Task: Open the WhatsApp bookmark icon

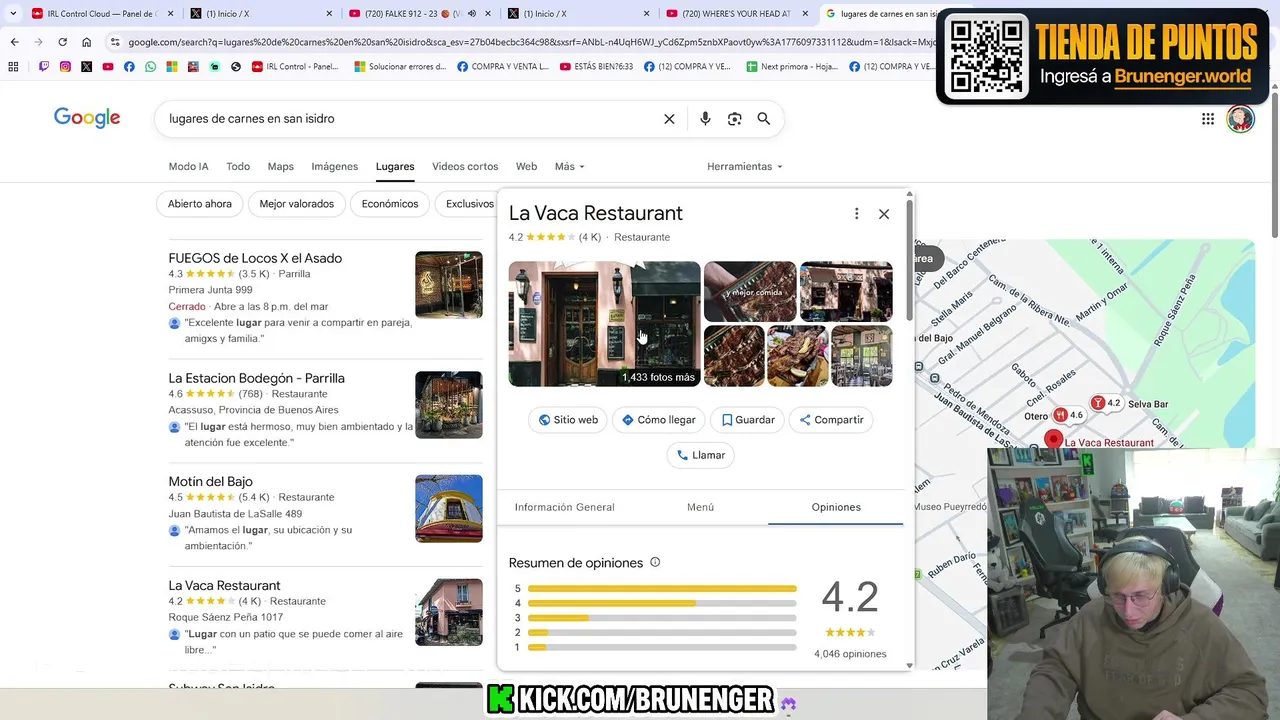Action: [x=150, y=66]
